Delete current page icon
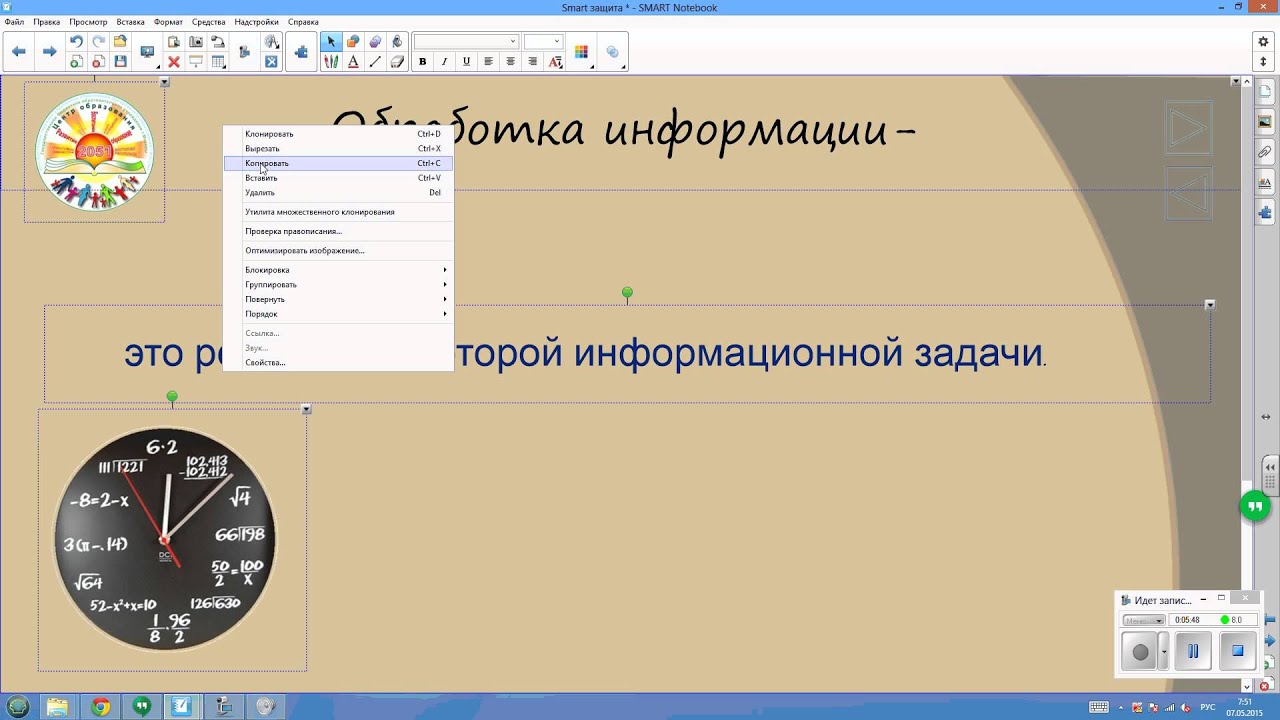The height and width of the screenshot is (720, 1280). tap(98, 61)
